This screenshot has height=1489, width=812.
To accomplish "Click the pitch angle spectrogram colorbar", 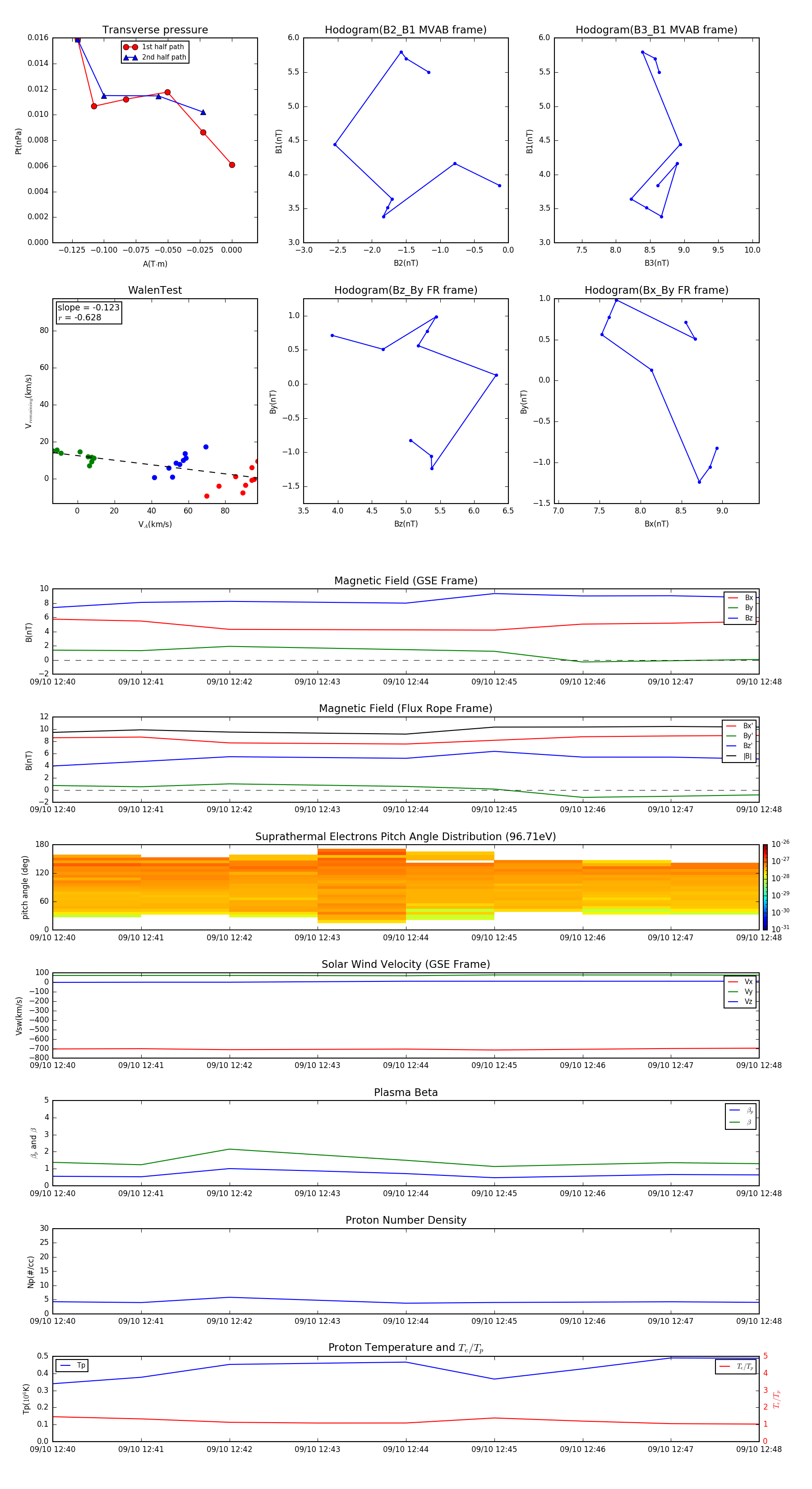I will [765, 887].
